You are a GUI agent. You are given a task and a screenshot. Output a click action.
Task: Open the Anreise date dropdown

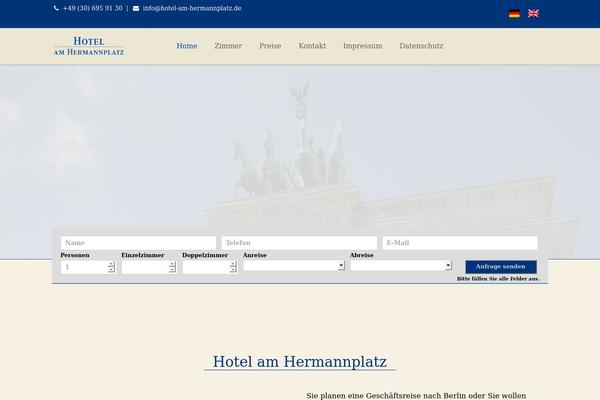[294, 266]
